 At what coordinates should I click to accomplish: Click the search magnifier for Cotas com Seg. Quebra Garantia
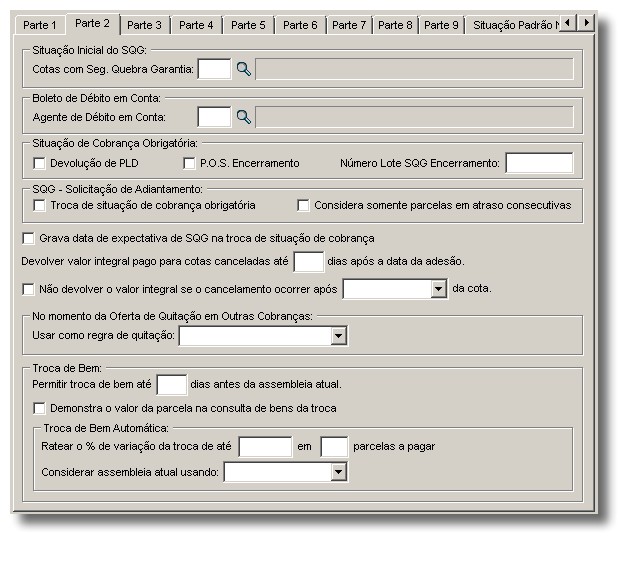(244, 69)
